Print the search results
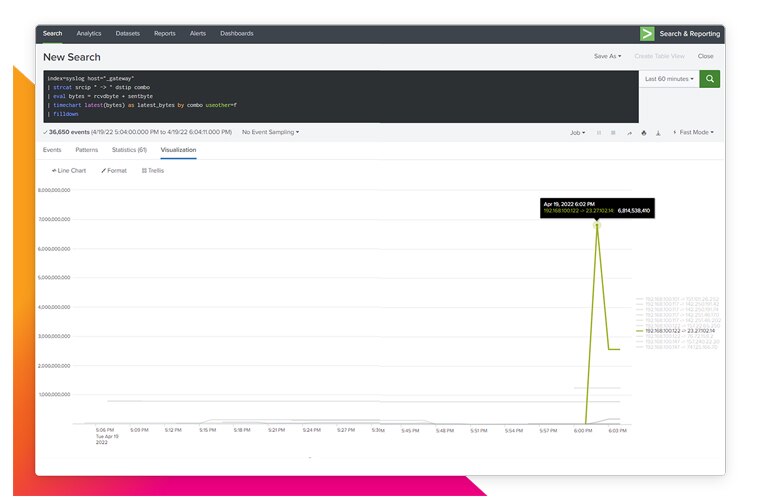Screen dimensions: 760x500 [644, 132]
